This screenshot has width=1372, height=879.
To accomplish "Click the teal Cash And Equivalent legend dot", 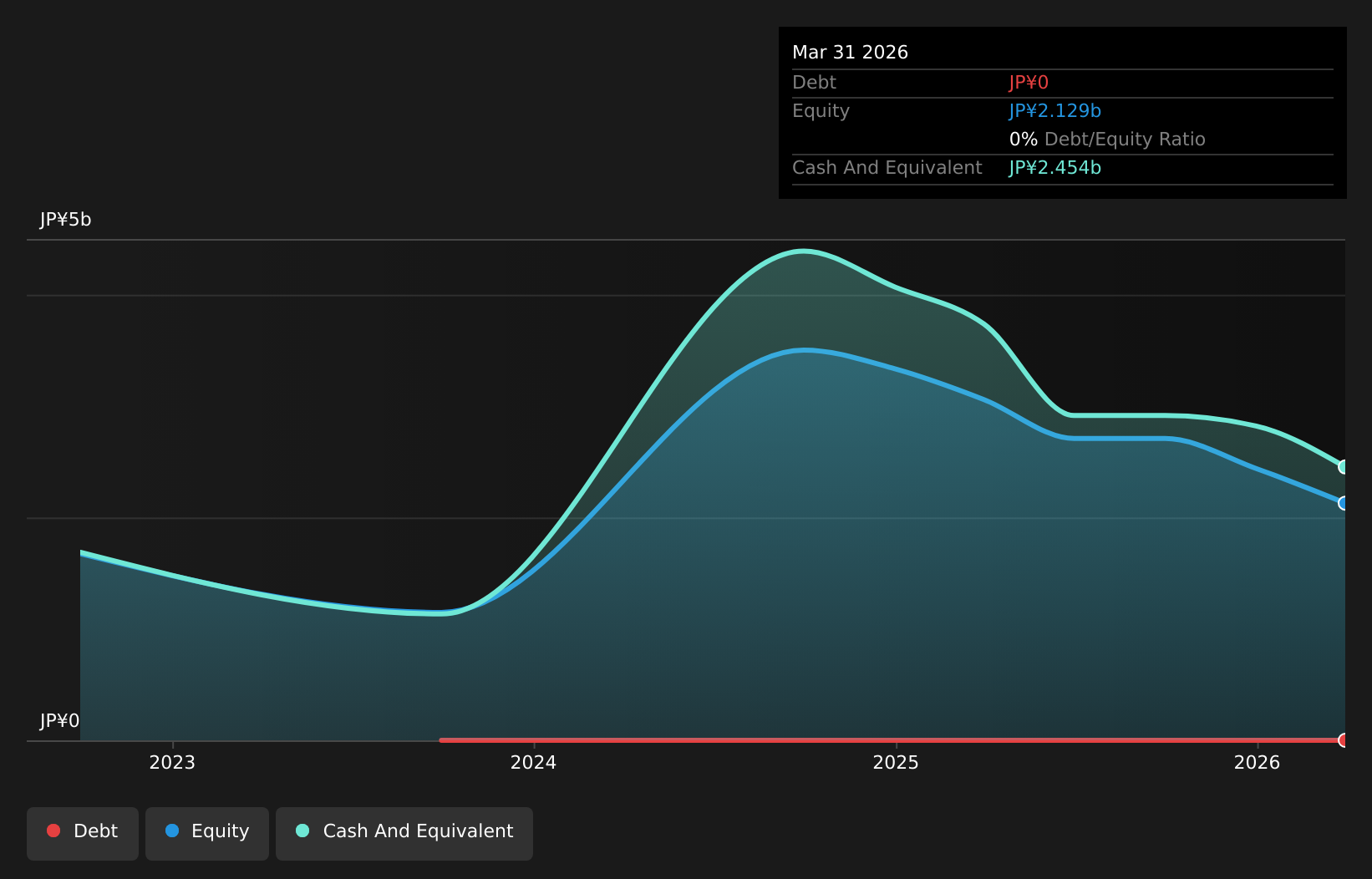I will point(302,831).
